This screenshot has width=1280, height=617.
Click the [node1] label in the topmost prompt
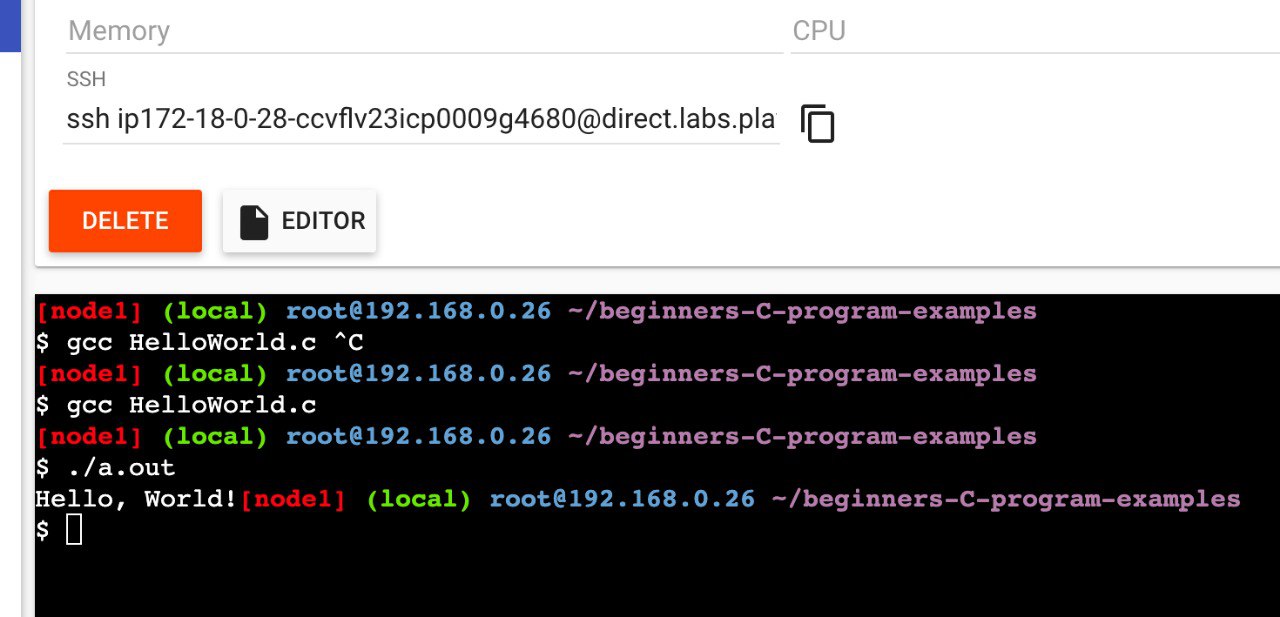[89, 311]
